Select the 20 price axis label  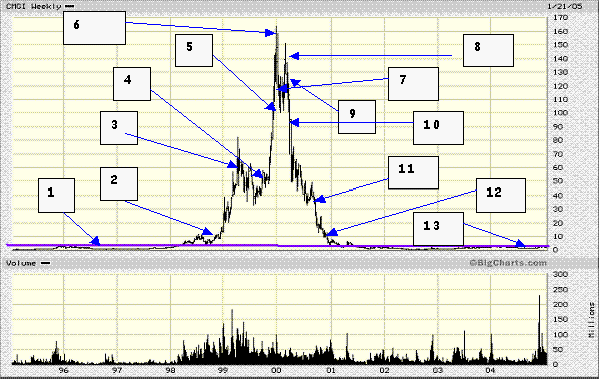point(558,223)
